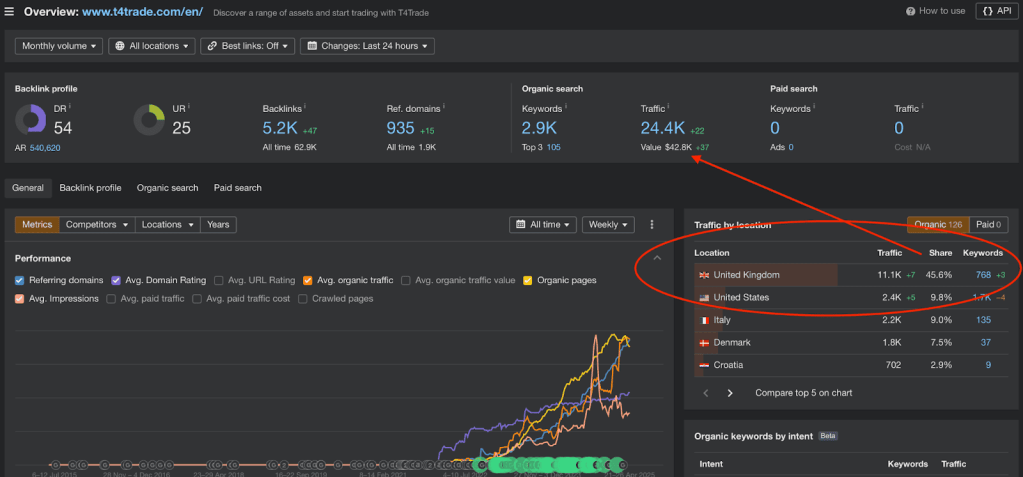
Task: Click info icon beside organic Traffic
Action: pos(669,106)
